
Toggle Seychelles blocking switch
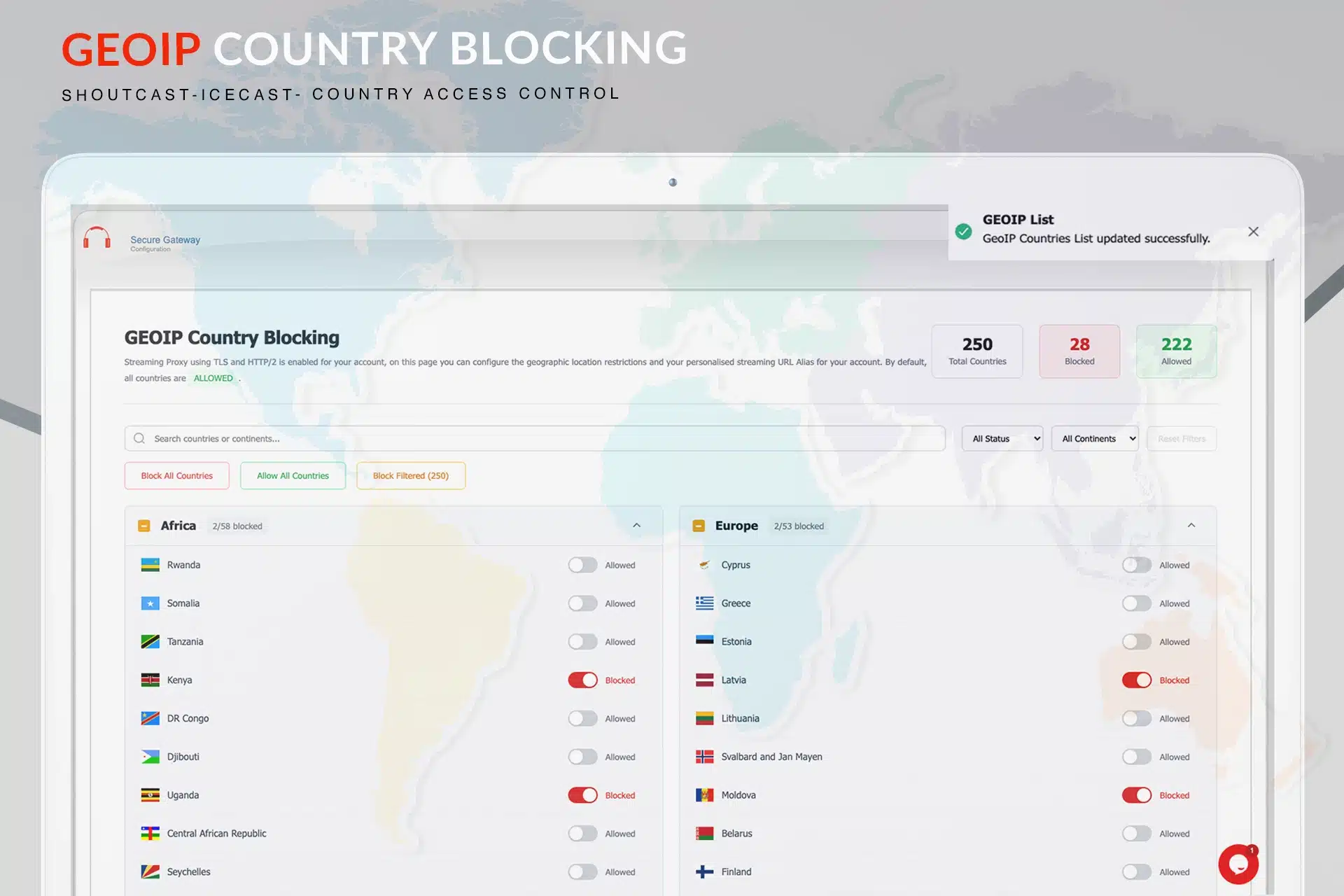click(582, 871)
